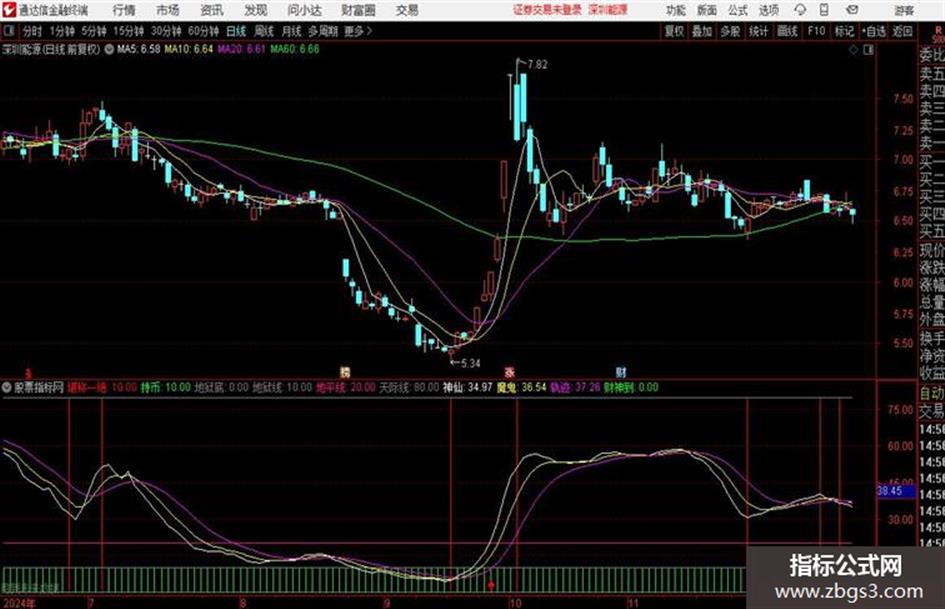Select the 日线 daily period tab

(x=236, y=31)
